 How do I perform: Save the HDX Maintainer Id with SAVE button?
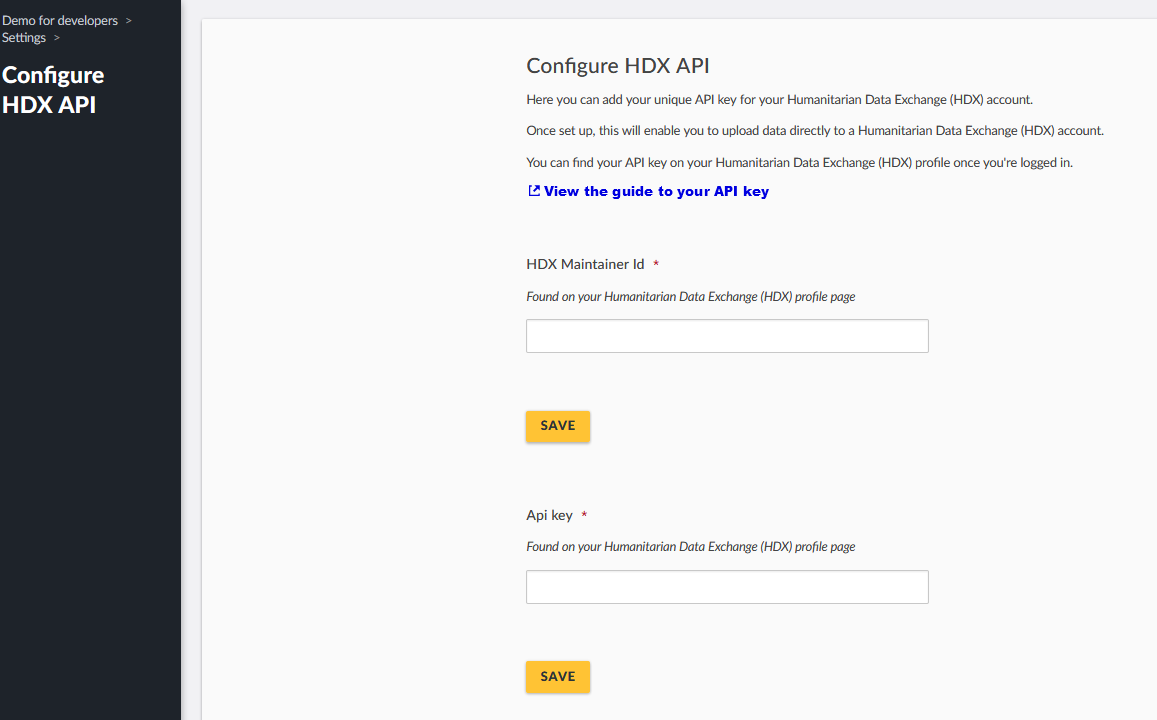pos(558,426)
